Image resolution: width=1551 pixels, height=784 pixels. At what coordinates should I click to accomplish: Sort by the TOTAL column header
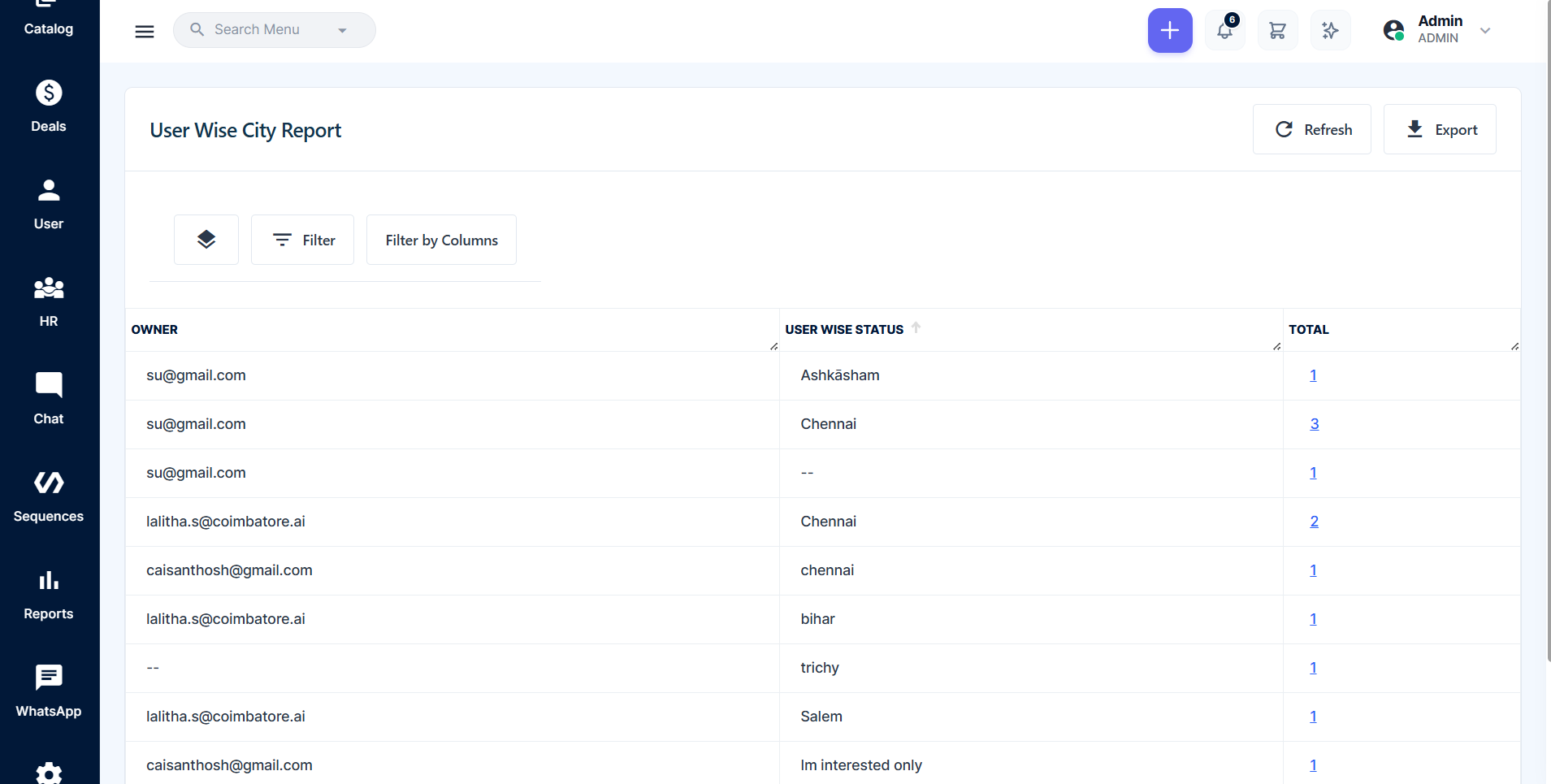point(1309,330)
